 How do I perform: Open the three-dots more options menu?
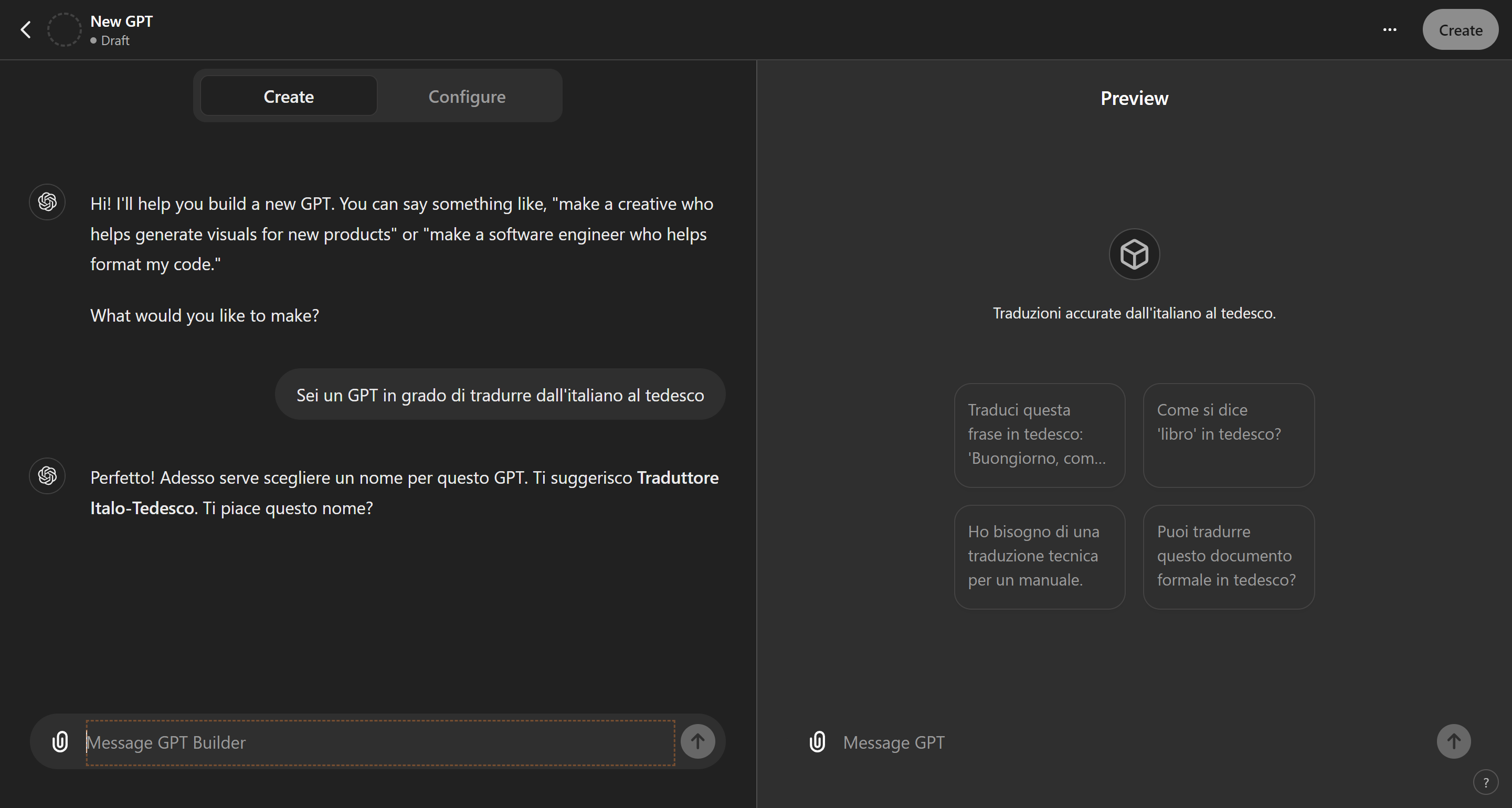pyautogui.click(x=1389, y=30)
